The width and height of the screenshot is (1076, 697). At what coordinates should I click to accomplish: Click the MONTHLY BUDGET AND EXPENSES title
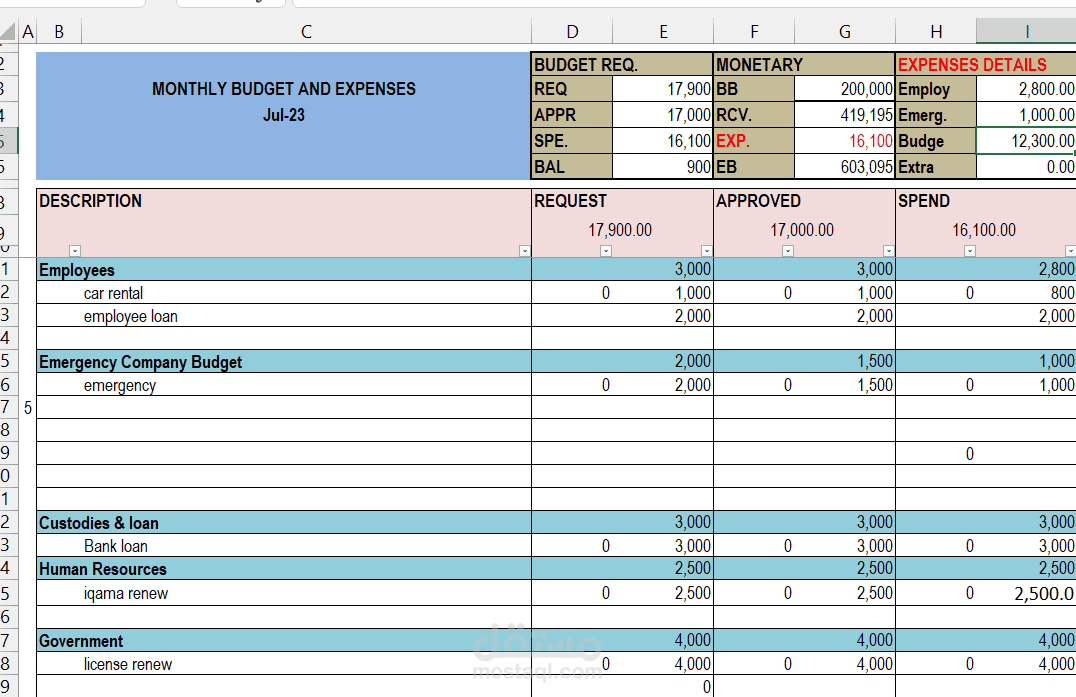coord(283,89)
